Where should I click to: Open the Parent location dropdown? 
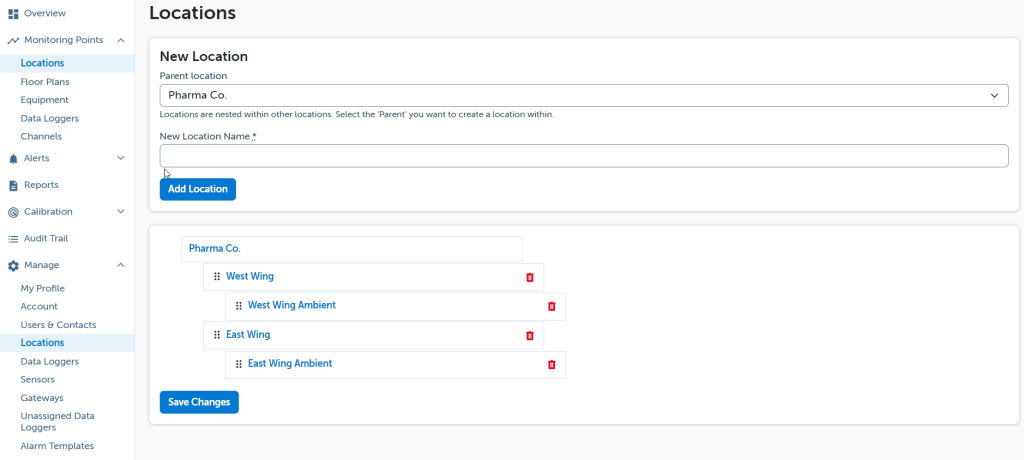pos(583,95)
